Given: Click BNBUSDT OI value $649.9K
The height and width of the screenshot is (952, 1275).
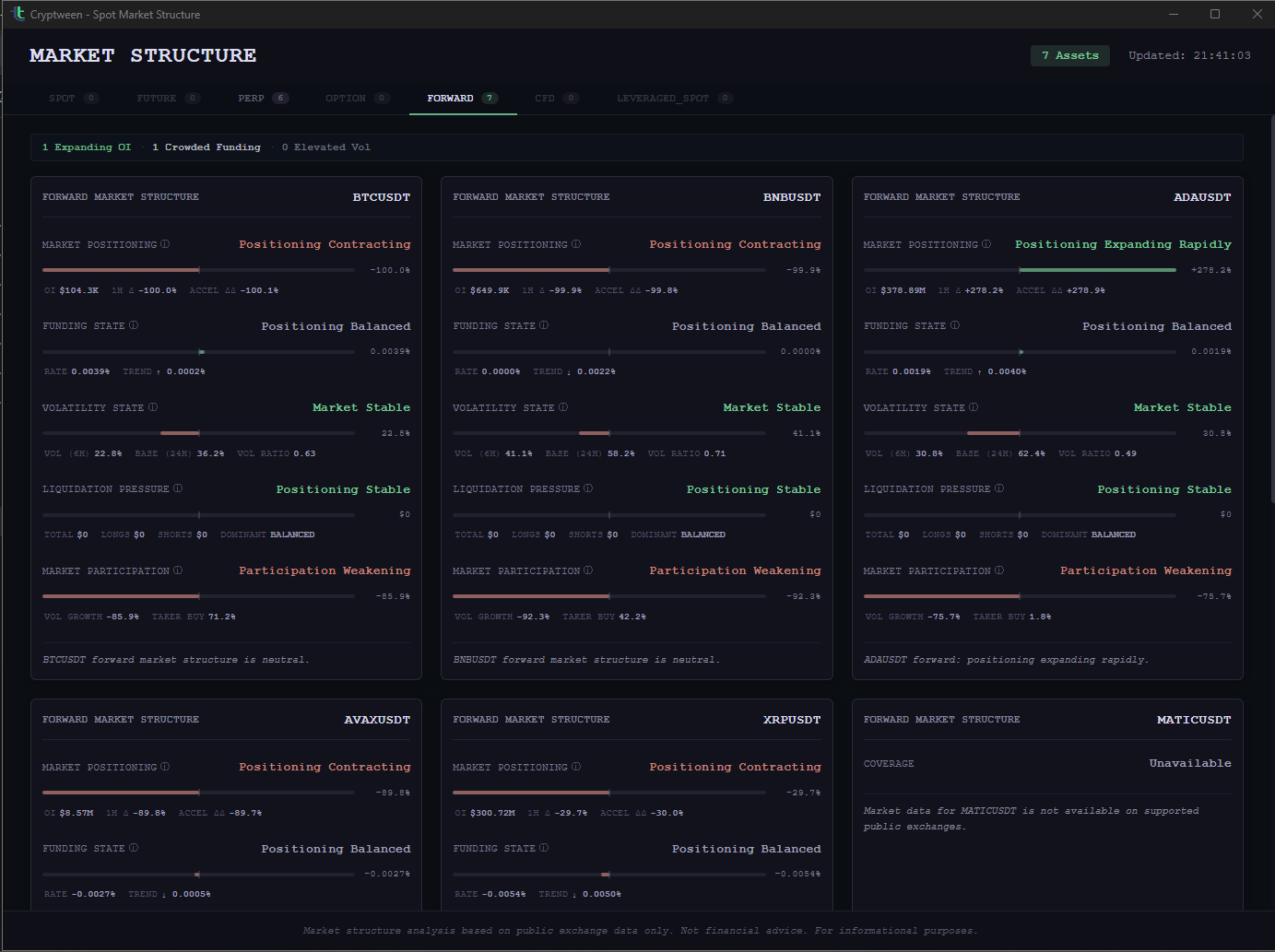Looking at the screenshot, I should (x=490, y=290).
